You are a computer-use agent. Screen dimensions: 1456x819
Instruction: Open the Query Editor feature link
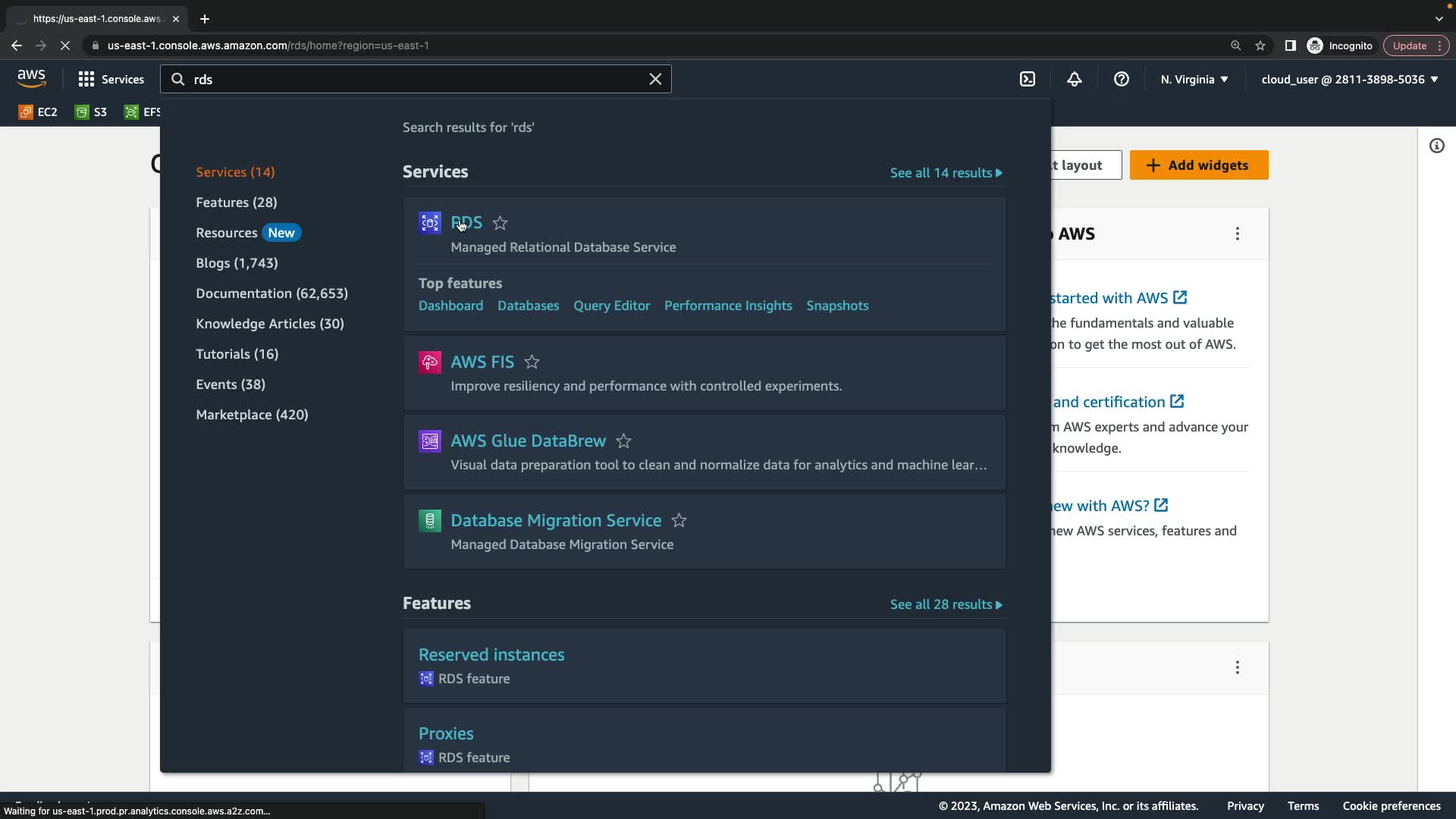tap(611, 306)
